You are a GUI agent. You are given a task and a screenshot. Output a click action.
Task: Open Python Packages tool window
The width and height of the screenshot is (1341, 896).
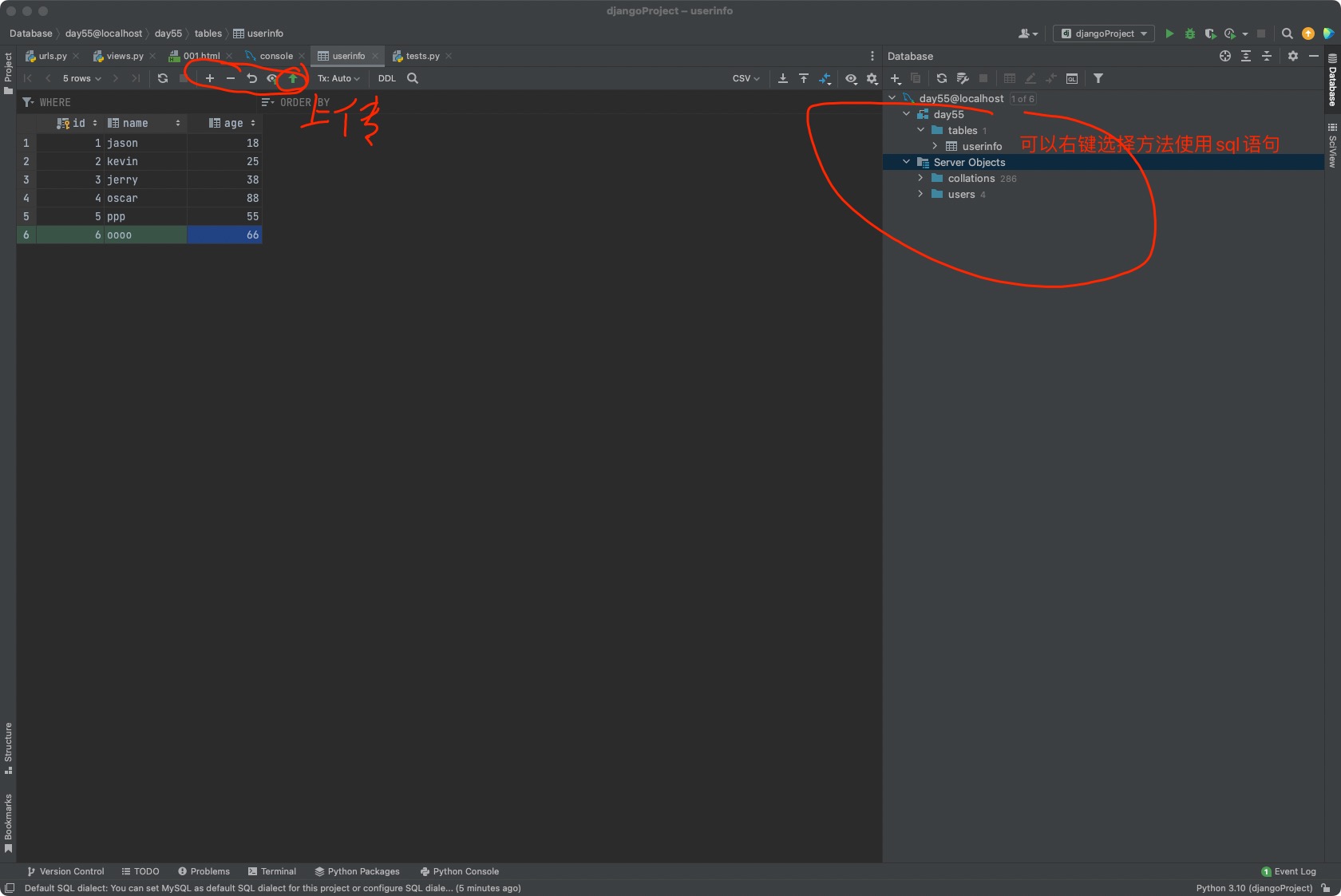point(358,871)
